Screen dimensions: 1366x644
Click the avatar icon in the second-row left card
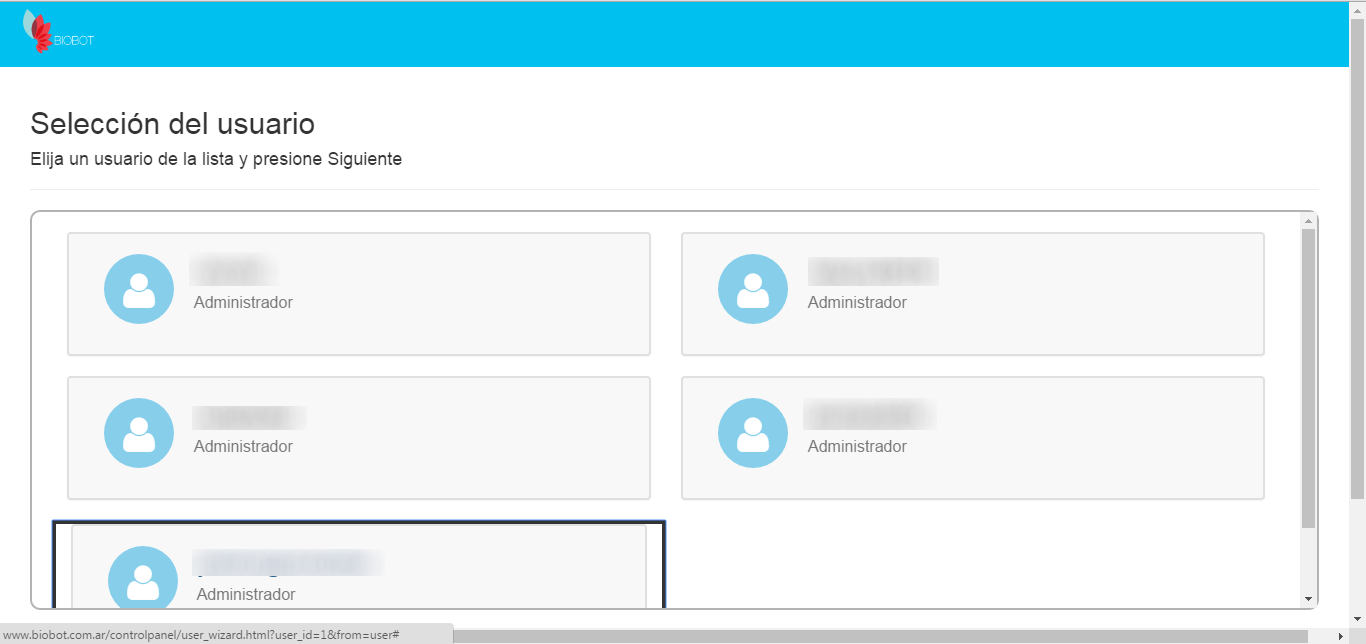pos(139,433)
